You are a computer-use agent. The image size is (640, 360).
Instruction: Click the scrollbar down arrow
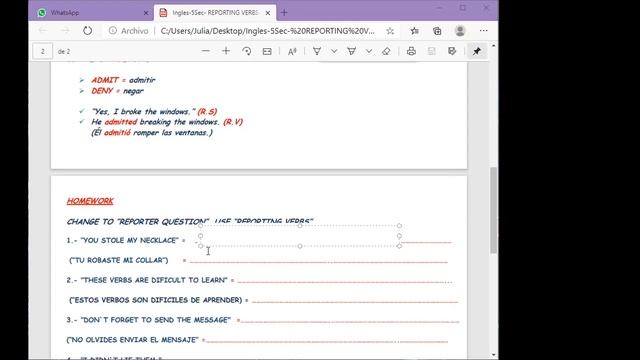(493, 355)
